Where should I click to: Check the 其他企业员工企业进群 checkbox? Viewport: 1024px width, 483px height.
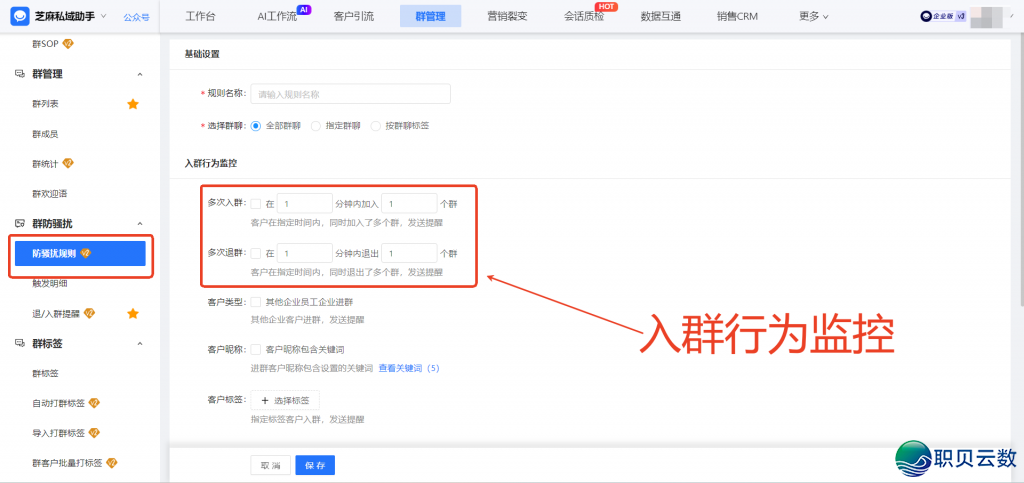tap(256, 302)
